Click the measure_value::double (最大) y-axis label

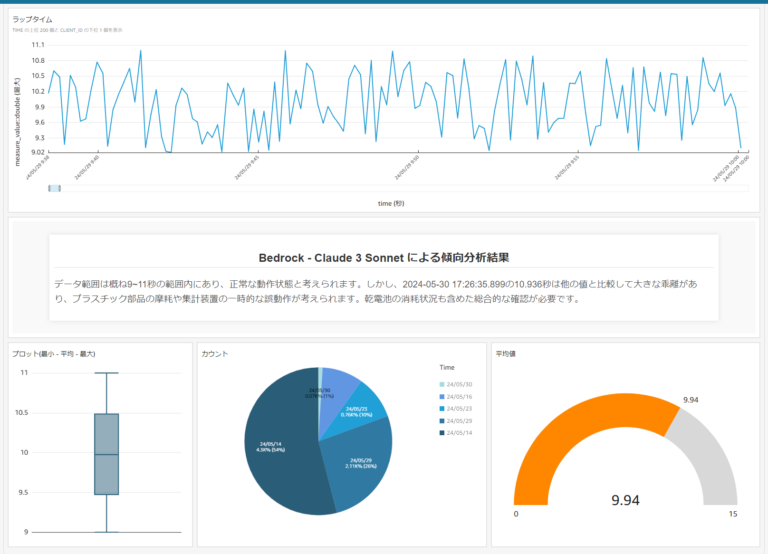18,122
